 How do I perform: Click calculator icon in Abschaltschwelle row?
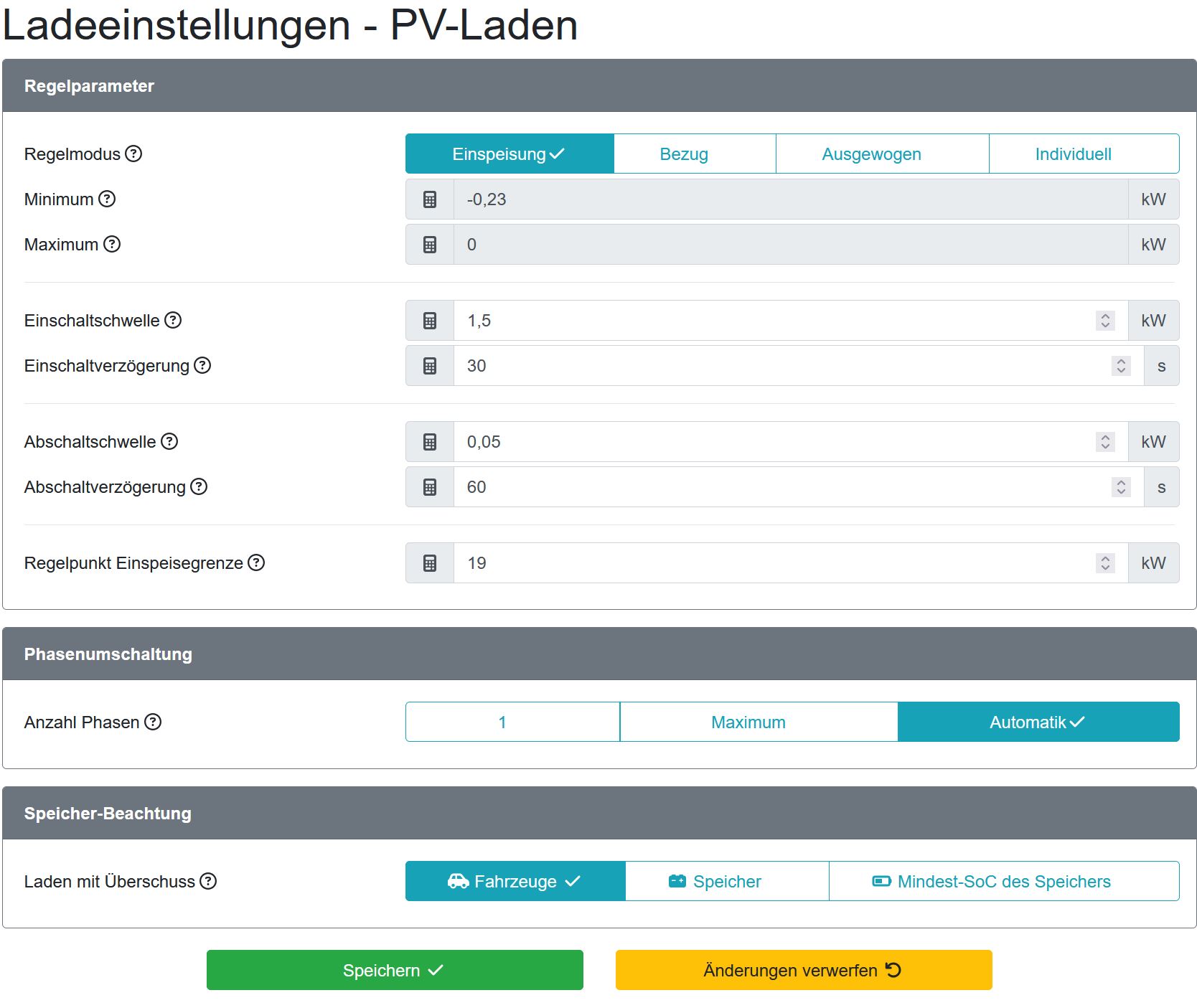pyautogui.click(x=430, y=442)
